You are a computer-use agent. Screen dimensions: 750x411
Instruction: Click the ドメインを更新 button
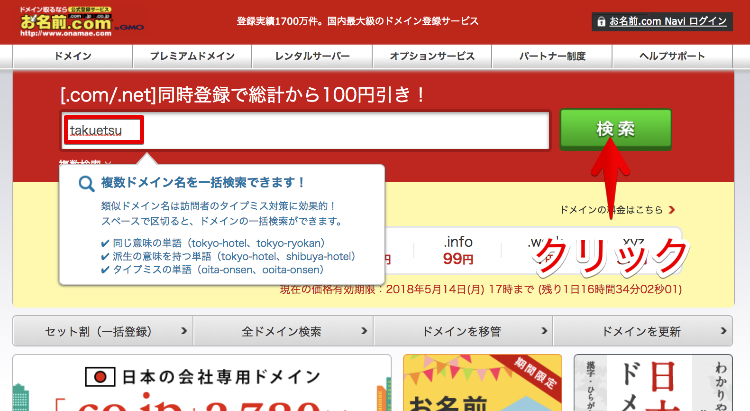point(643,331)
